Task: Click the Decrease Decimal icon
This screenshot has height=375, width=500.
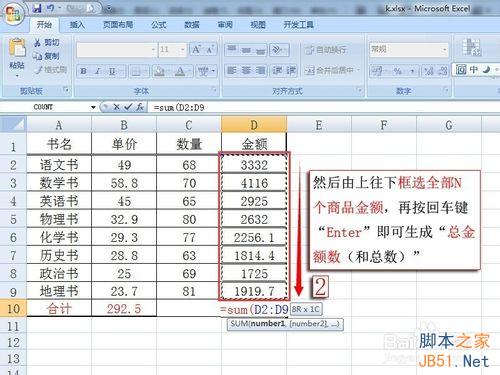Action: 442,71
